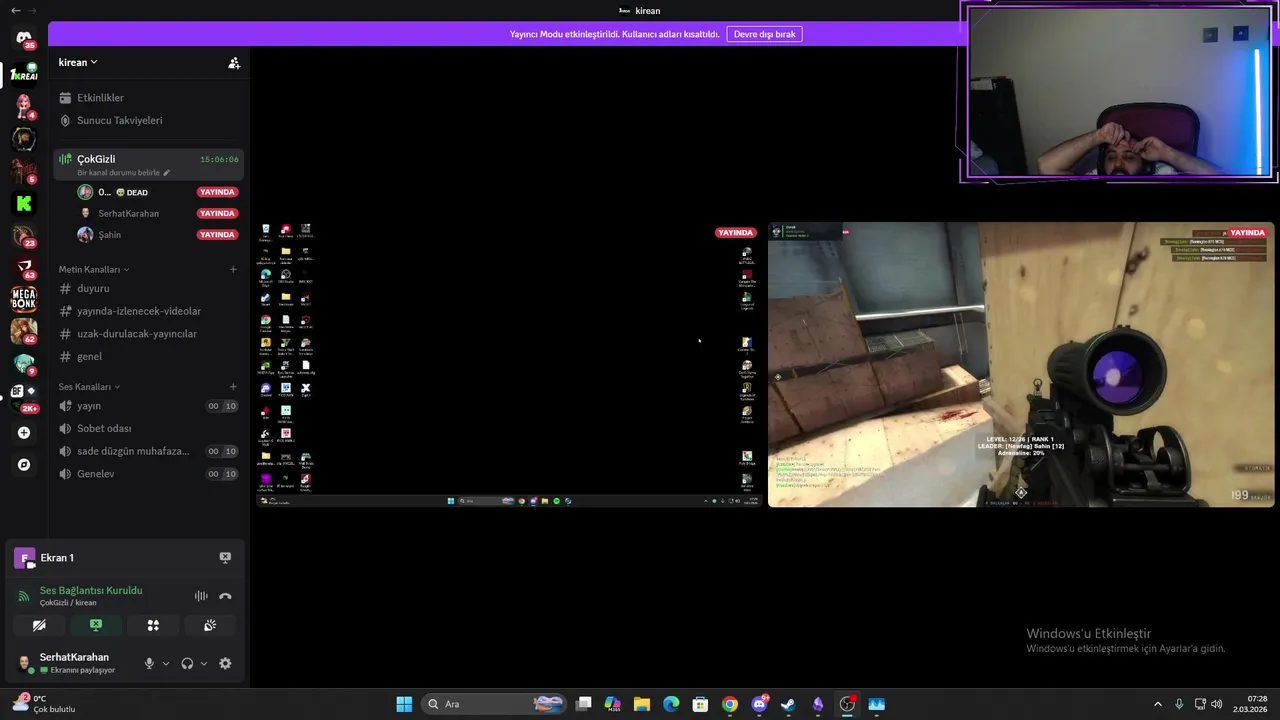The image size is (1280, 720).
Task: Join the Genelev voice channel
Action: 148,474
